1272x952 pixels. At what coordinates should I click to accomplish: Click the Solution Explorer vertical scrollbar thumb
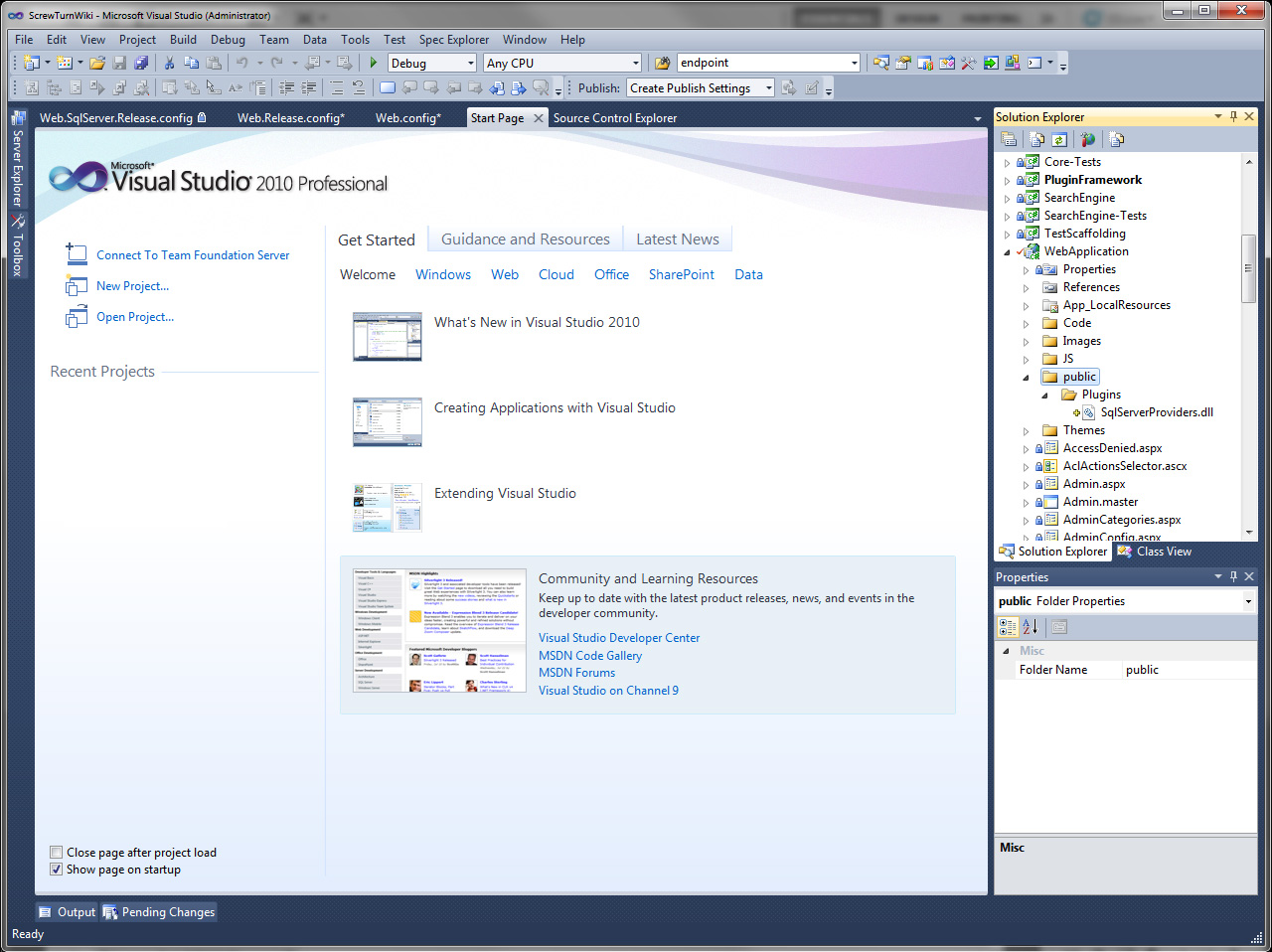[1249, 268]
